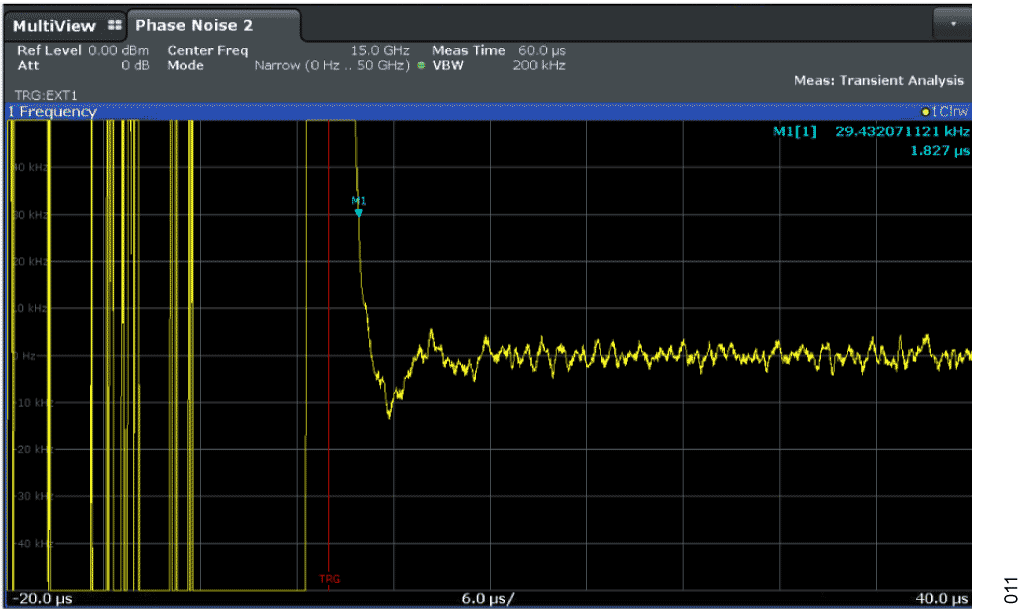Open the Center Freq 15.0 GHz field
This screenshot has height=611, width=1024.
tap(288, 50)
